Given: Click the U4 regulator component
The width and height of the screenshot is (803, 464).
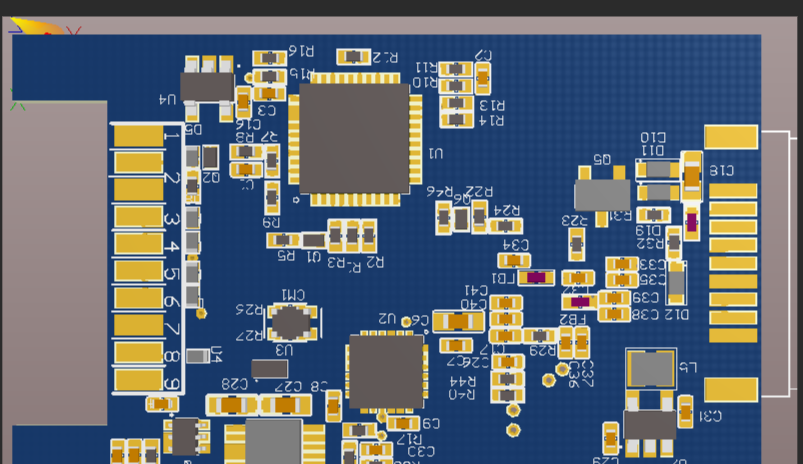Looking at the screenshot, I should [x=207, y=87].
